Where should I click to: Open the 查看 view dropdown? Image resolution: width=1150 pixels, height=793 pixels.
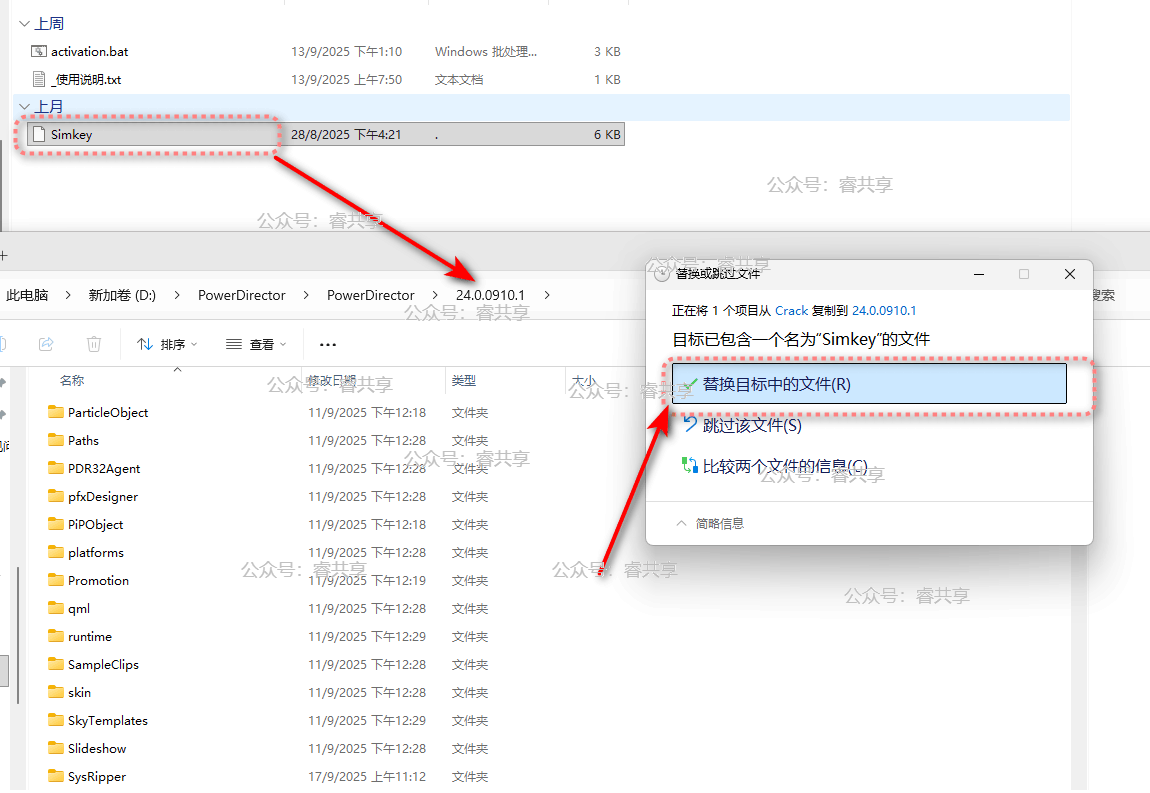coord(256,344)
